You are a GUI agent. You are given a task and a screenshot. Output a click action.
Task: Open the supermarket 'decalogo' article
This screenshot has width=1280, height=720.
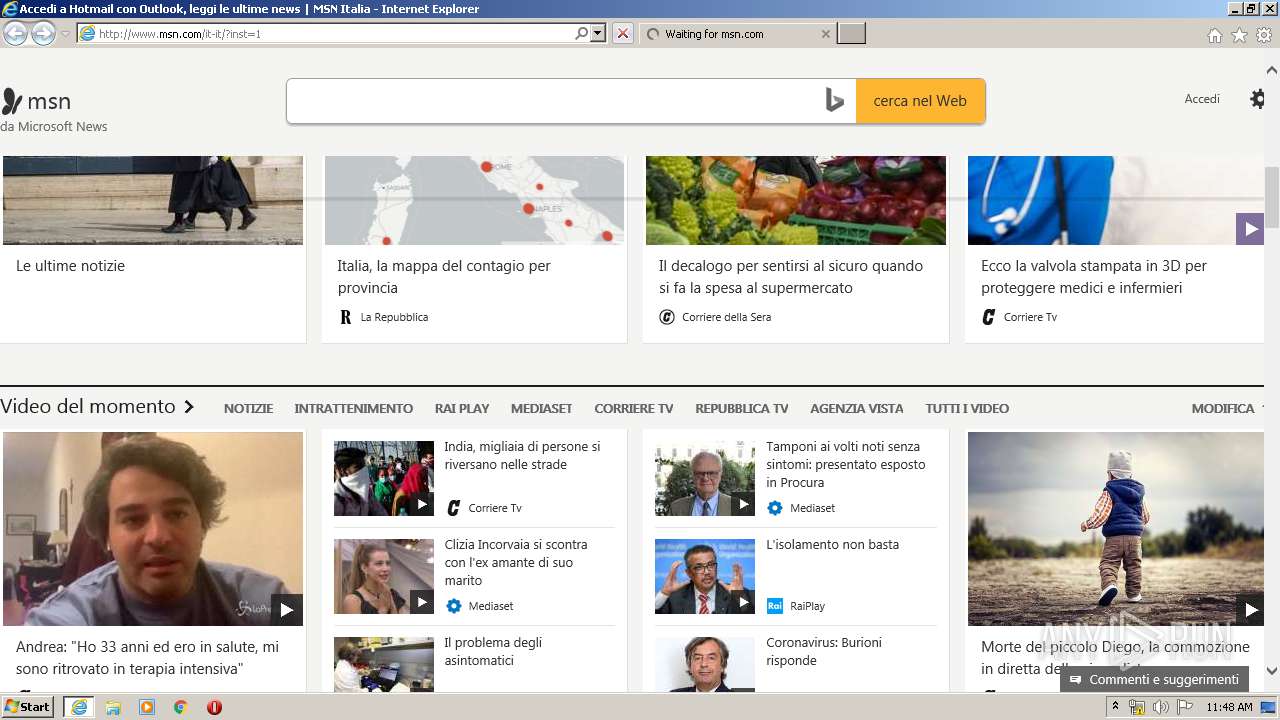791,277
